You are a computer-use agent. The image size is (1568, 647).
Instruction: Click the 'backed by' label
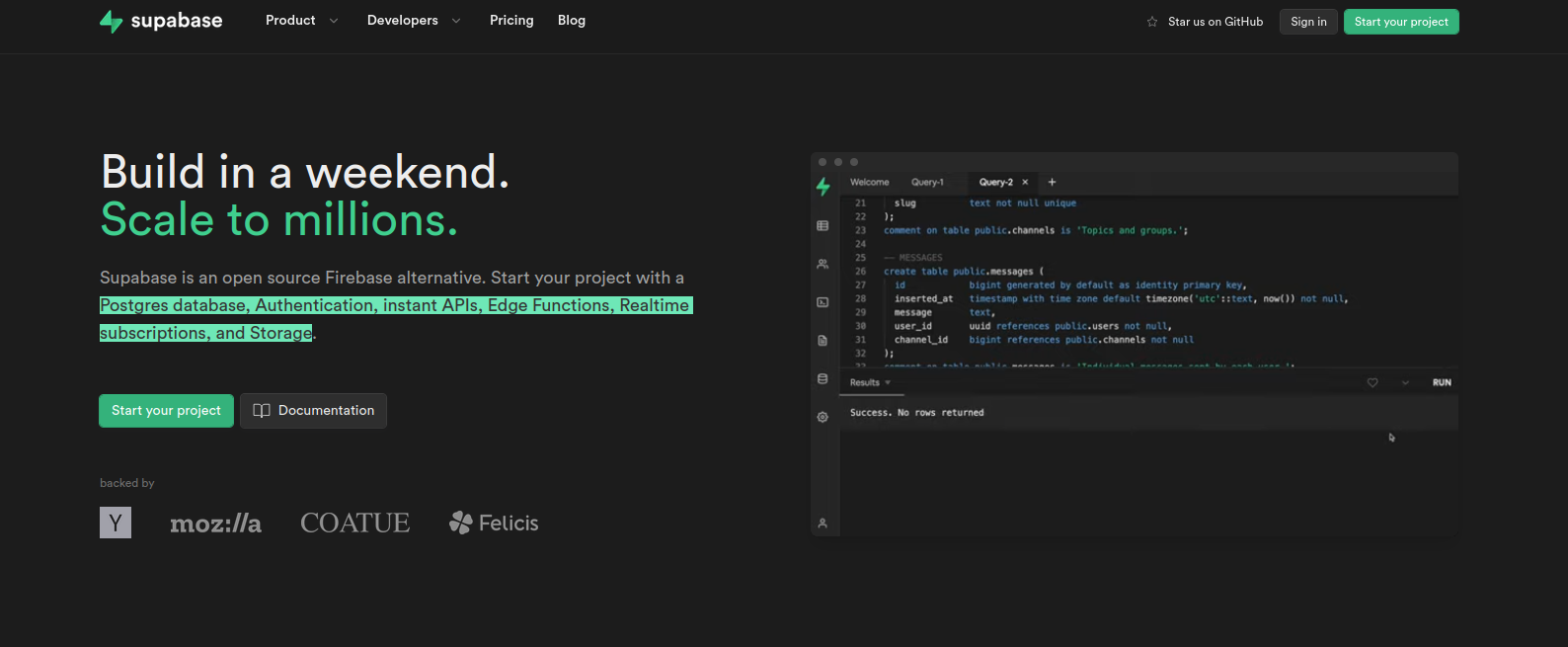[127, 483]
